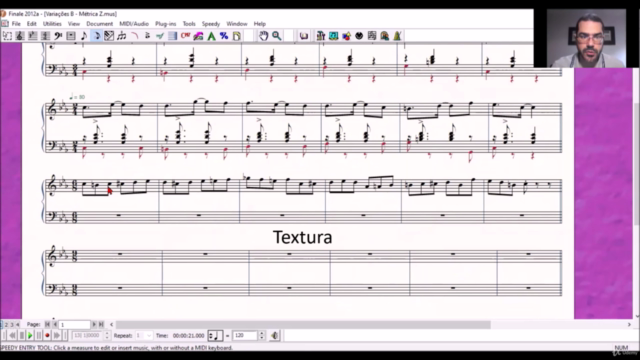Click the speaker playback settings icon

275,336
